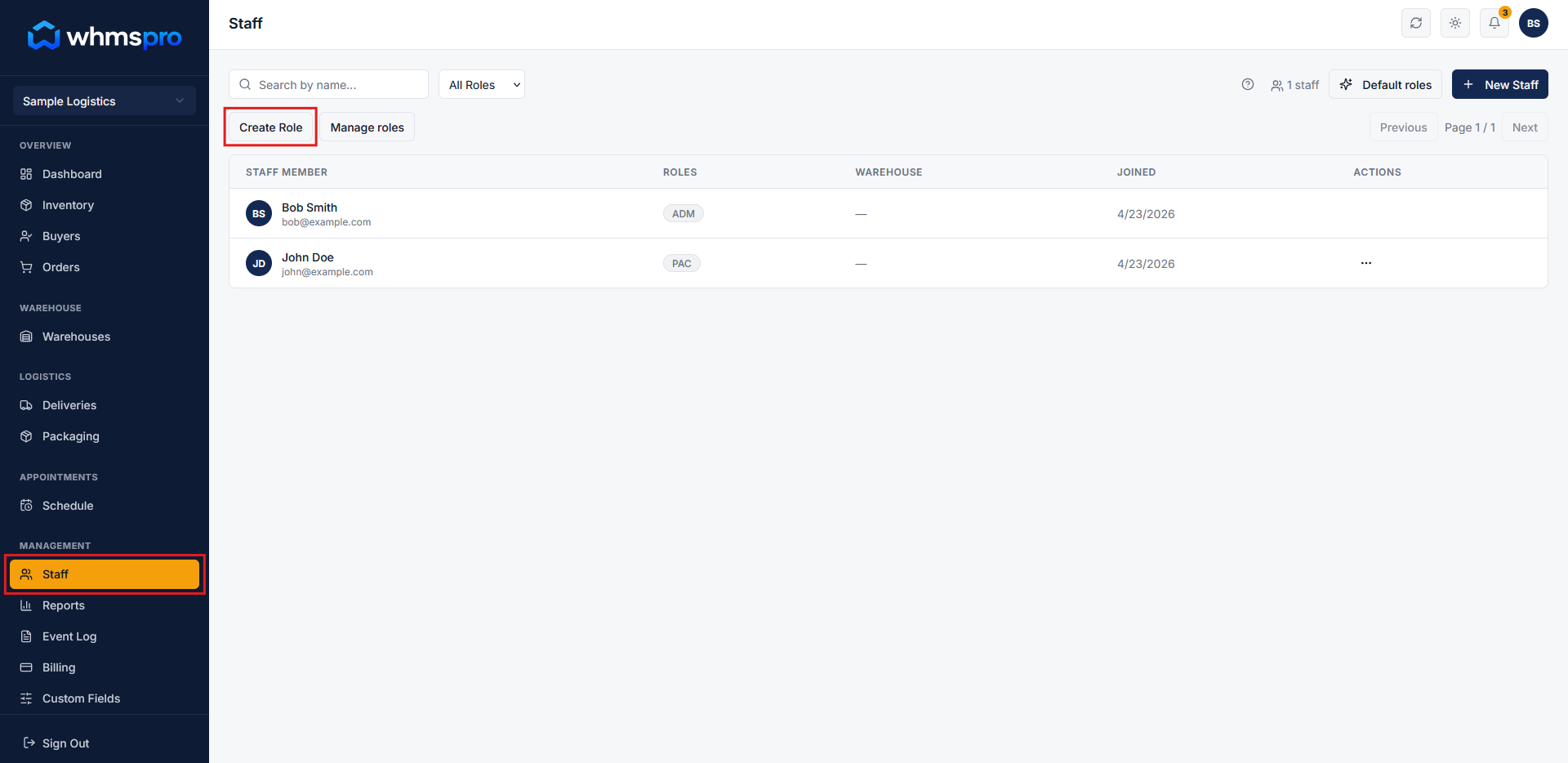Image resolution: width=1568 pixels, height=763 pixels.
Task: Click john@example.com email text
Action: pos(327,272)
